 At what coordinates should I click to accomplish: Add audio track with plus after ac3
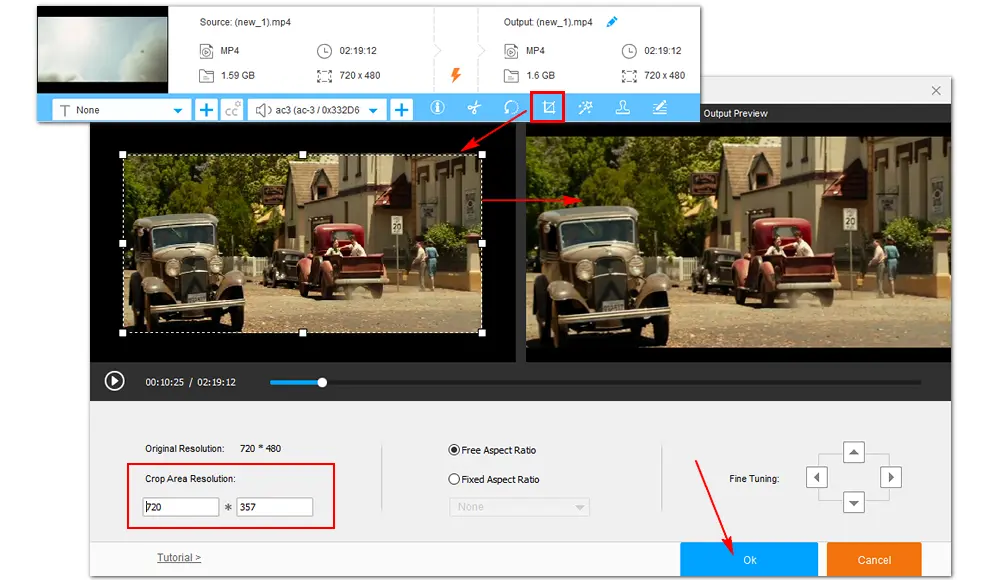click(401, 110)
